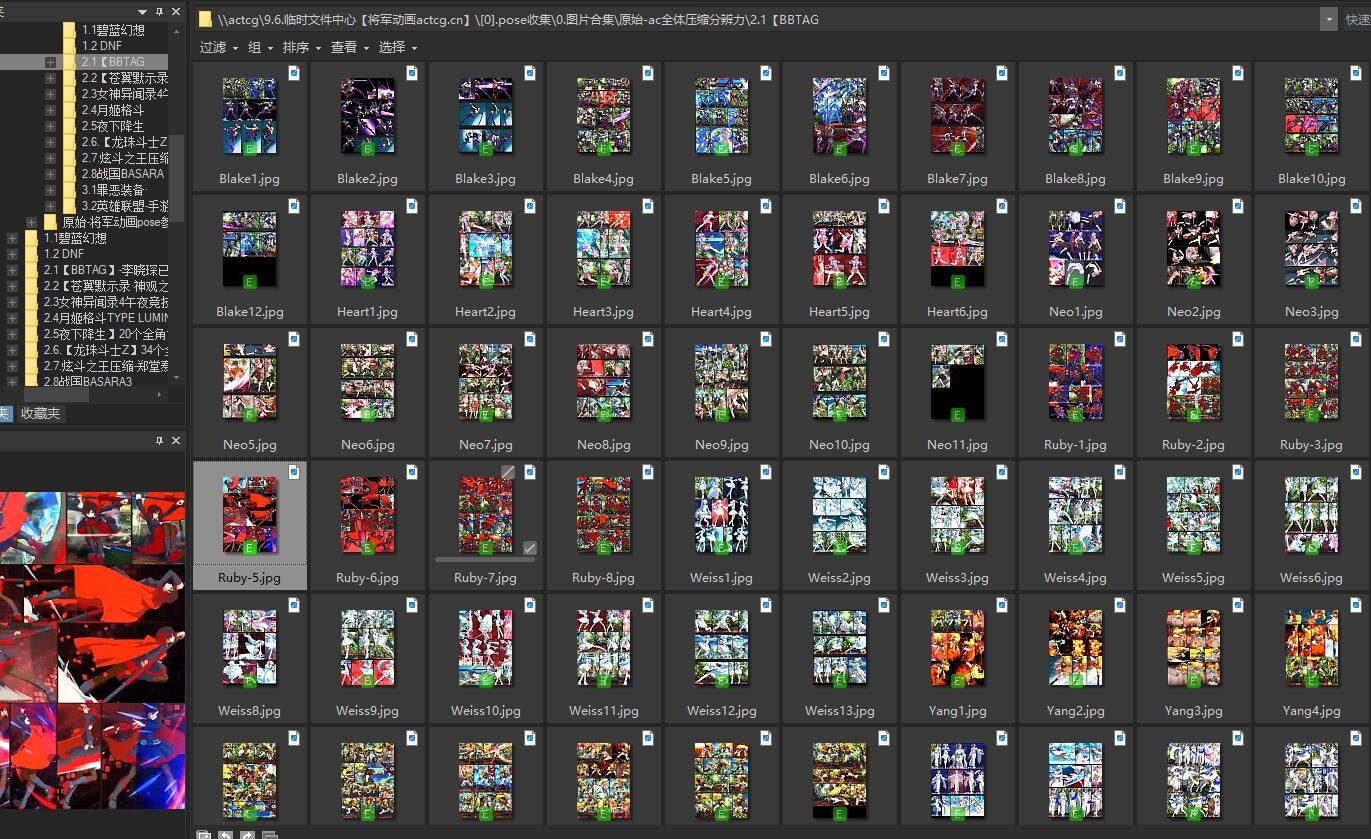Screen dimensions: 1371x839
Task: Select the 2.3女神异闻录4午夜竞技 folder
Action: [106, 302]
